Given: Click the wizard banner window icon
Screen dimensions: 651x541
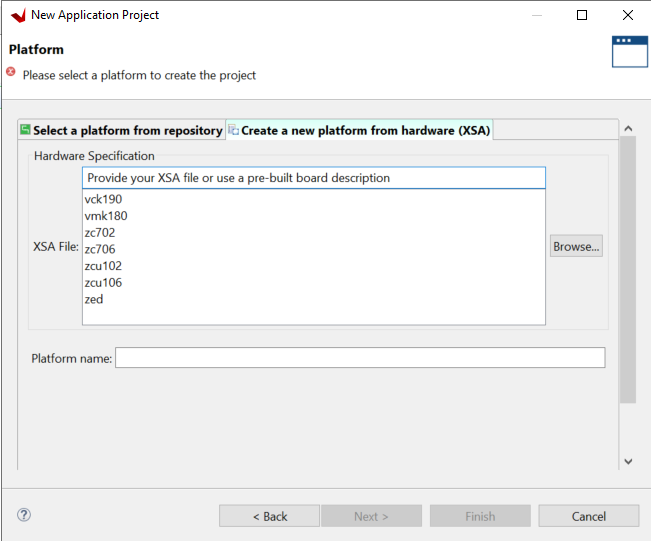Looking at the screenshot, I should [629, 51].
